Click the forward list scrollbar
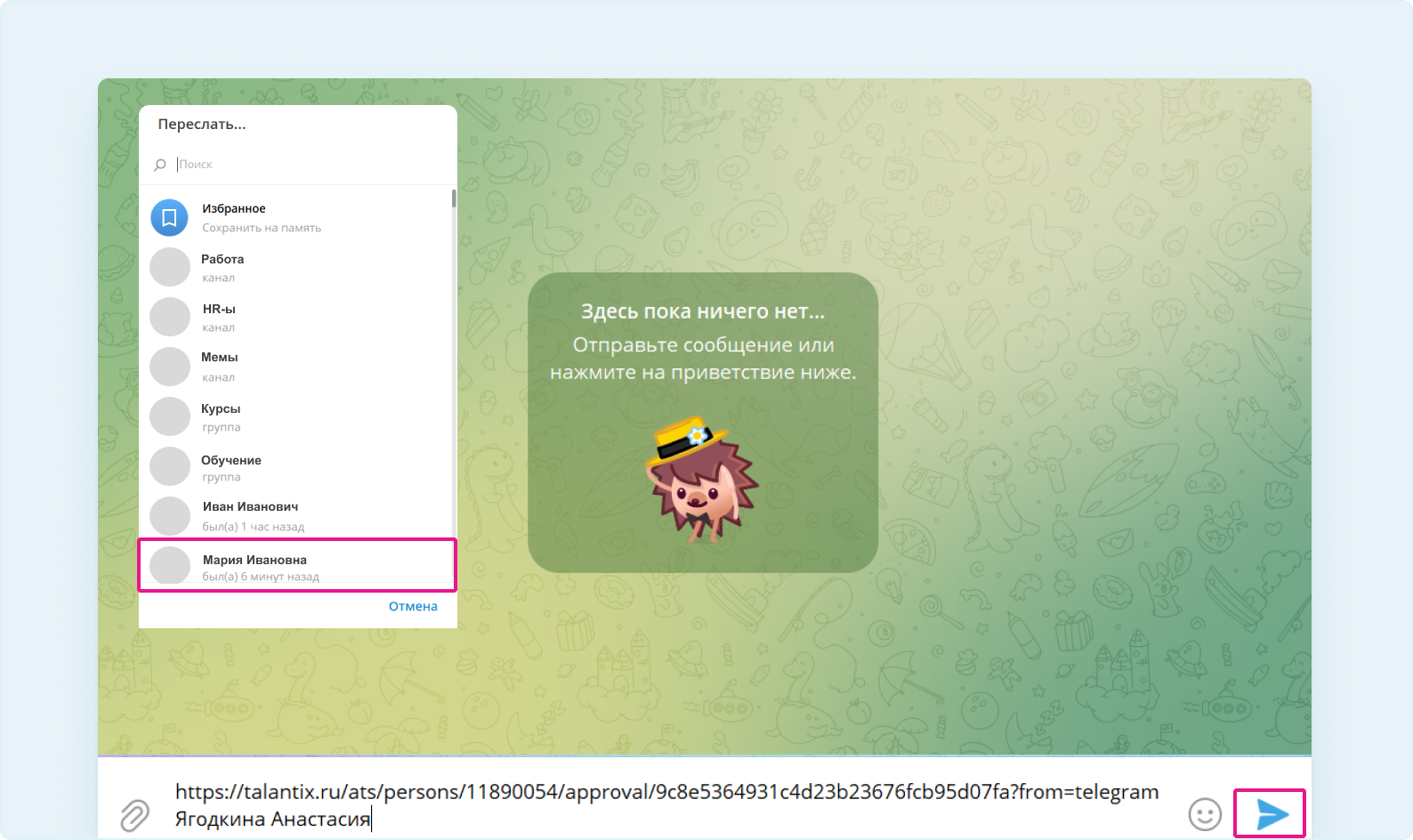 tap(454, 198)
